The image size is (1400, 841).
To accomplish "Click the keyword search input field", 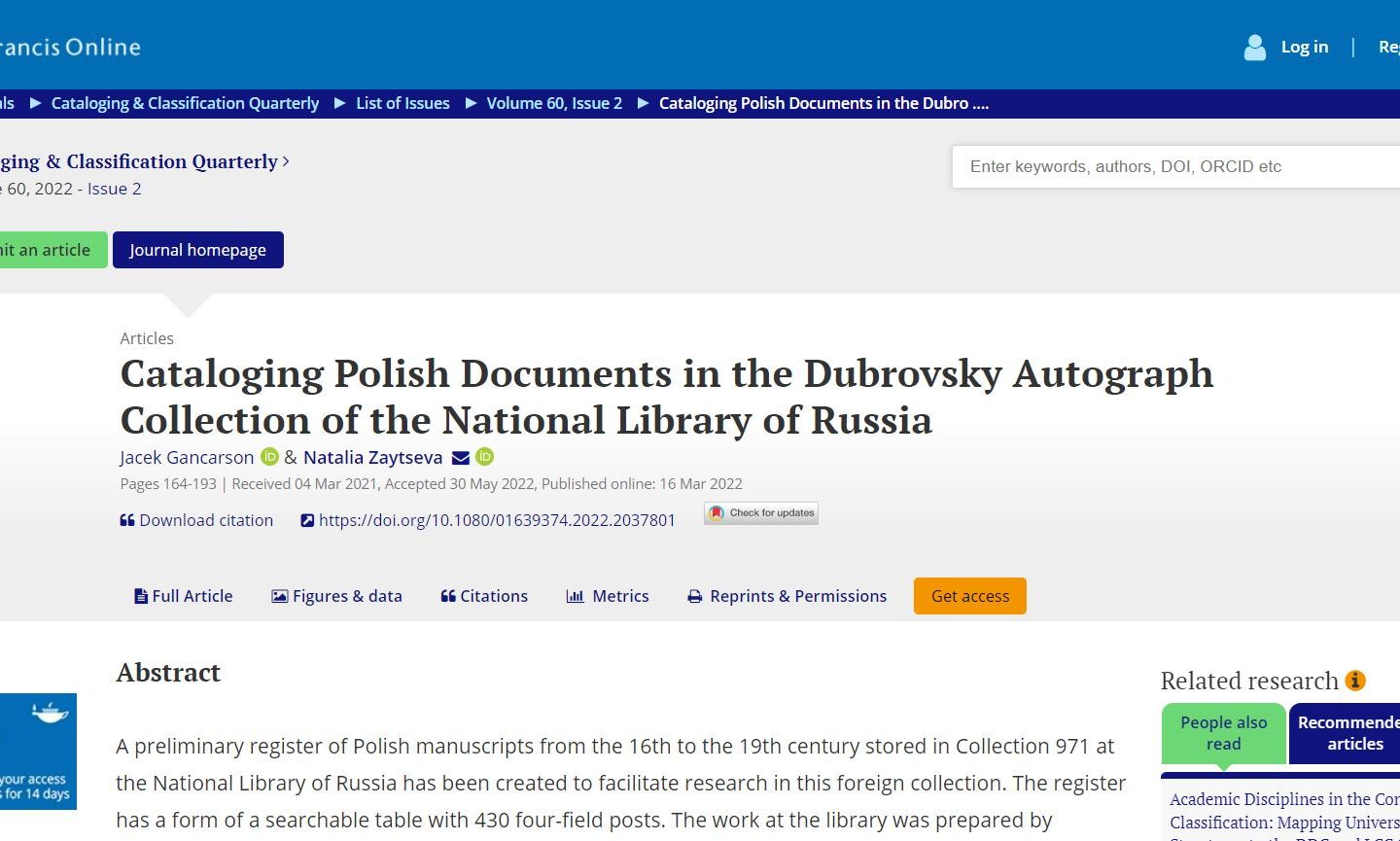I will coord(1175,166).
